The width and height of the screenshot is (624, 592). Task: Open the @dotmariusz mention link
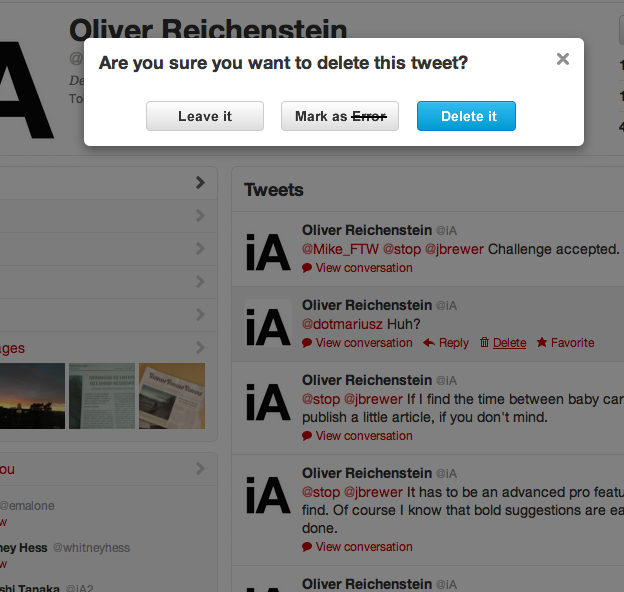[x=342, y=324]
